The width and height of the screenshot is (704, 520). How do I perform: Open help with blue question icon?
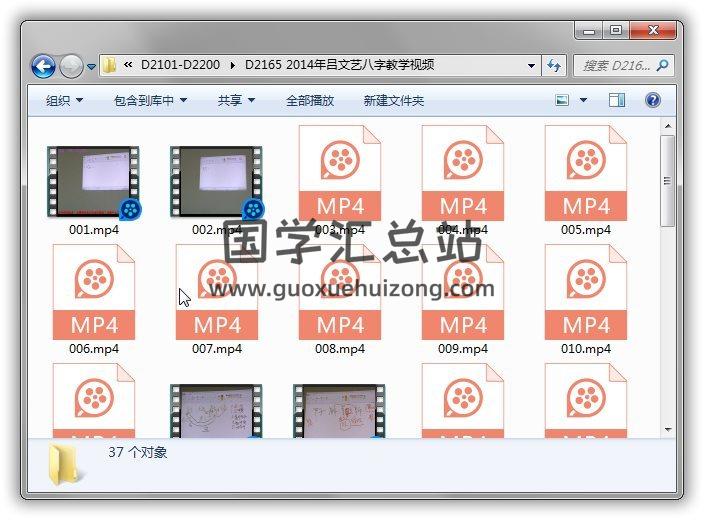(652, 100)
